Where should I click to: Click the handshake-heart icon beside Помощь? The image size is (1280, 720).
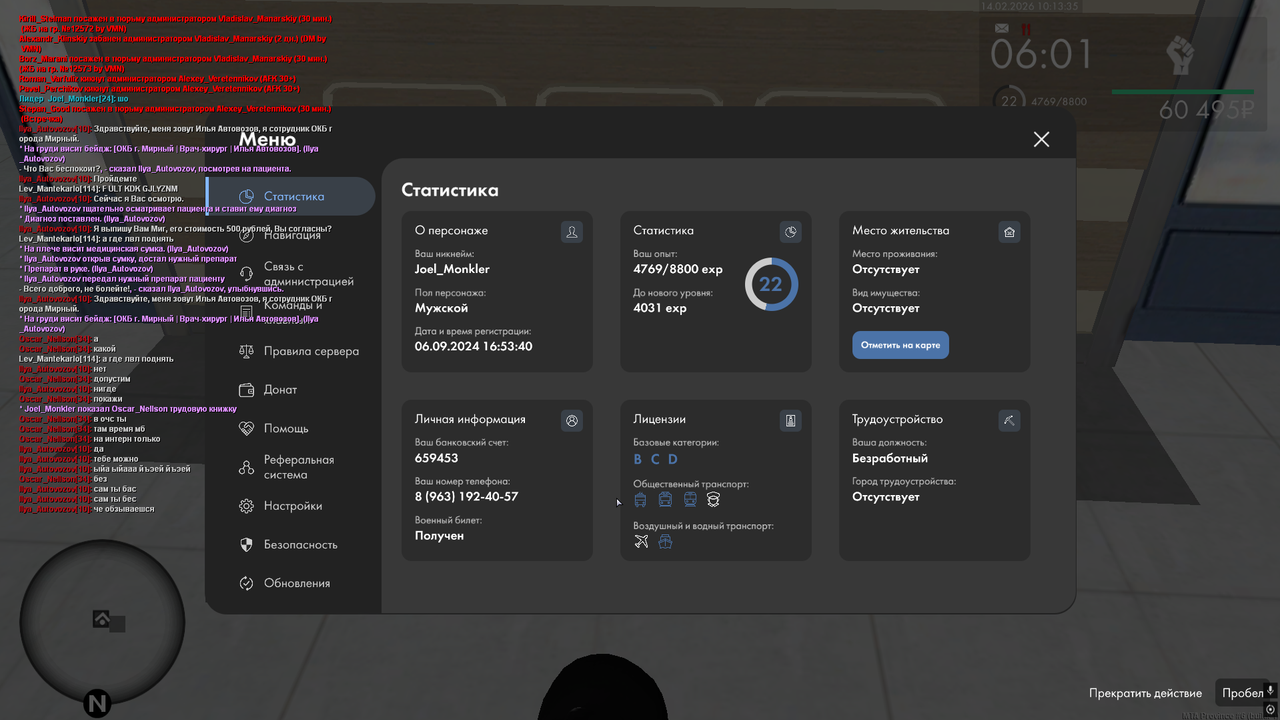pyautogui.click(x=246, y=428)
